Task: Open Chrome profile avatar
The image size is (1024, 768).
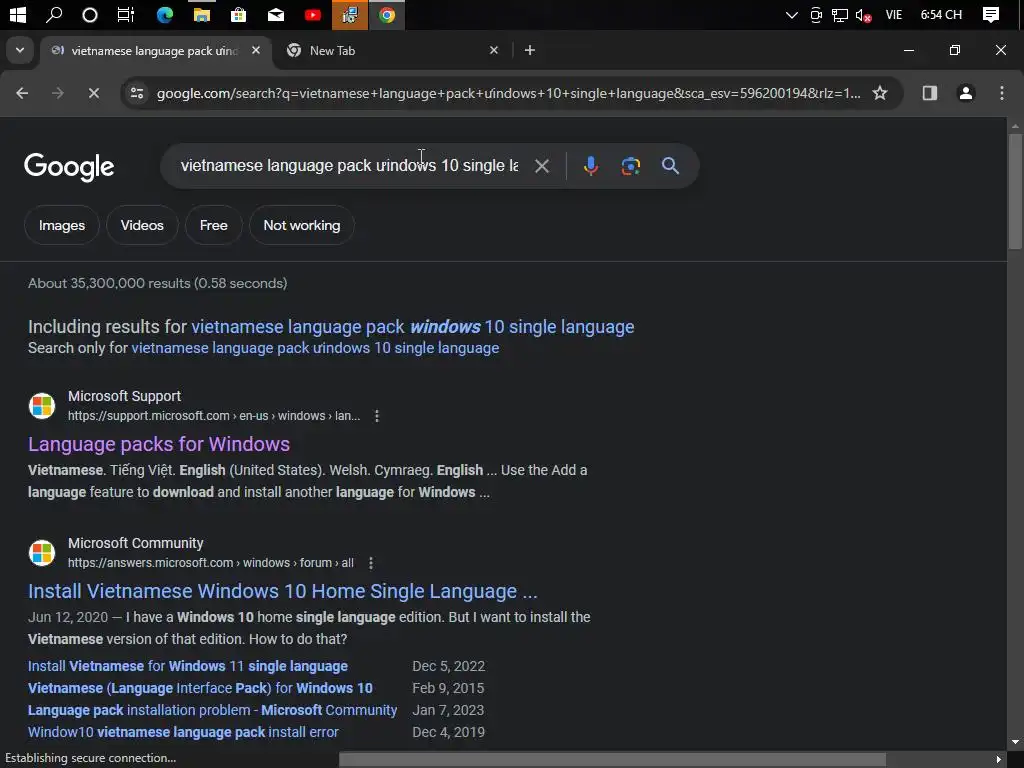Action: (965, 93)
